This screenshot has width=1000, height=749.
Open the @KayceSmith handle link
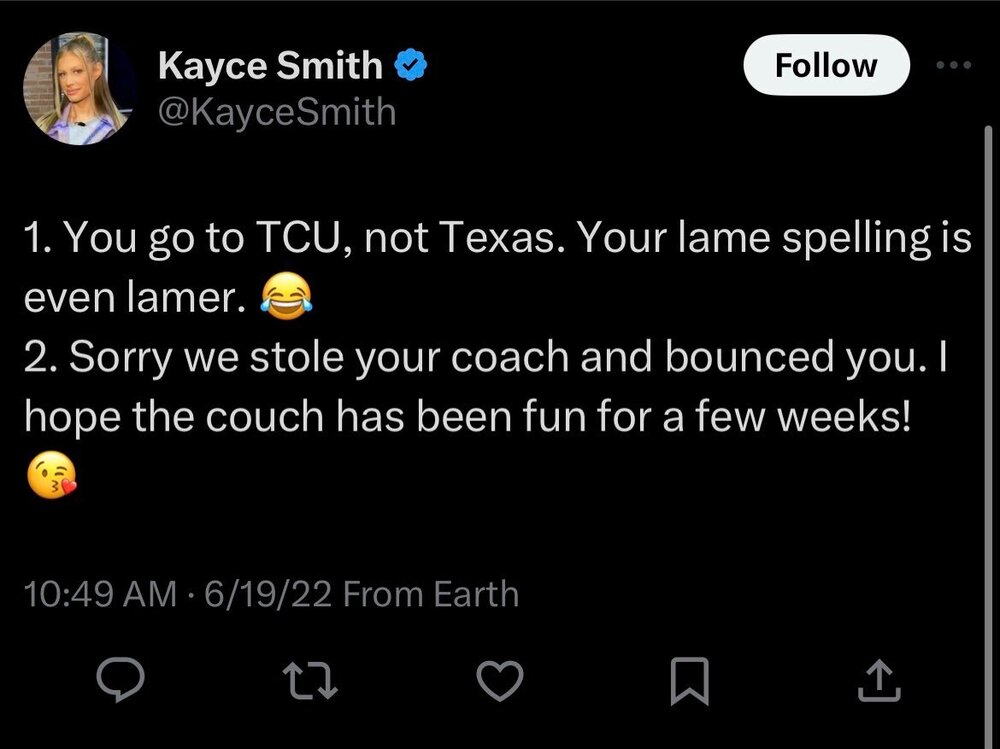click(x=277, y=111)
